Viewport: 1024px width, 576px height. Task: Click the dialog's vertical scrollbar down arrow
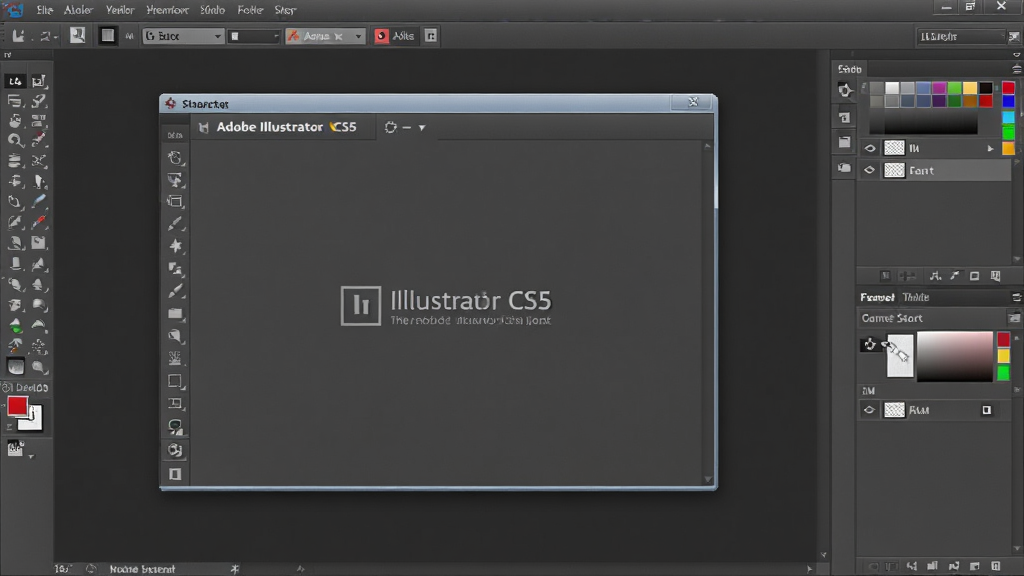pos(708,479)
